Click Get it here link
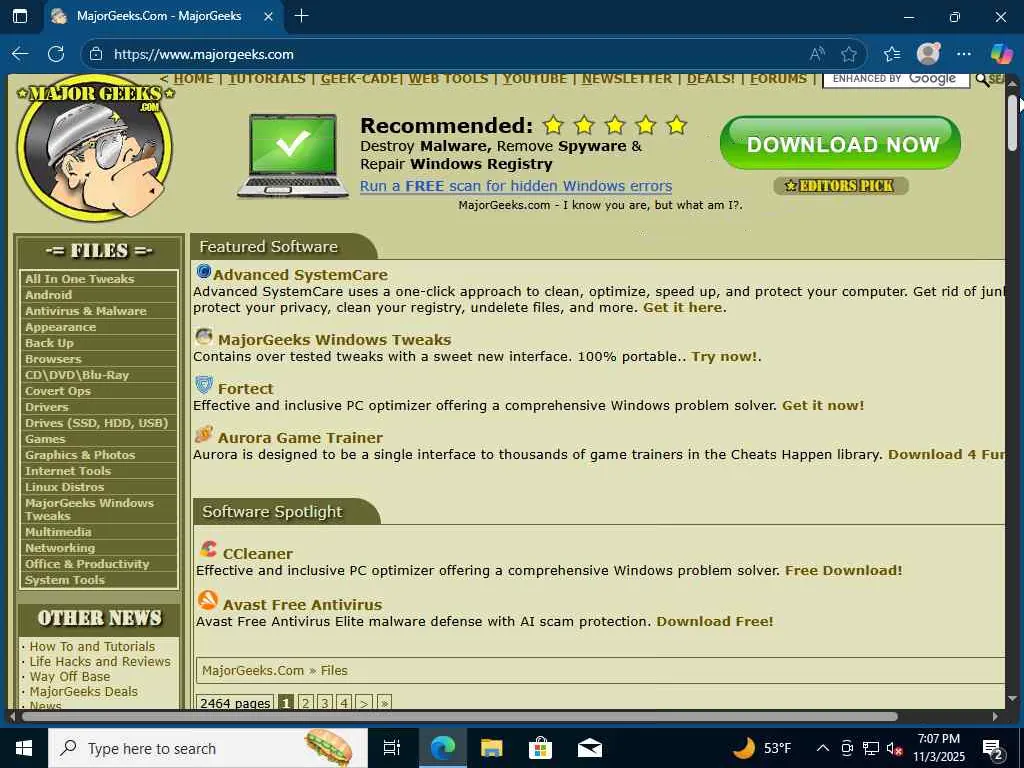The width and height of the screenshot is (1024, 768). point(682,308)
